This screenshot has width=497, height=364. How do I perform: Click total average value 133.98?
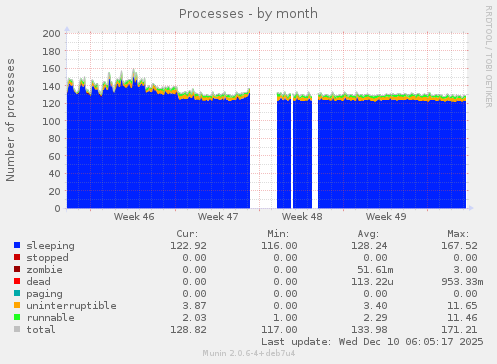(x=369, y=330)
